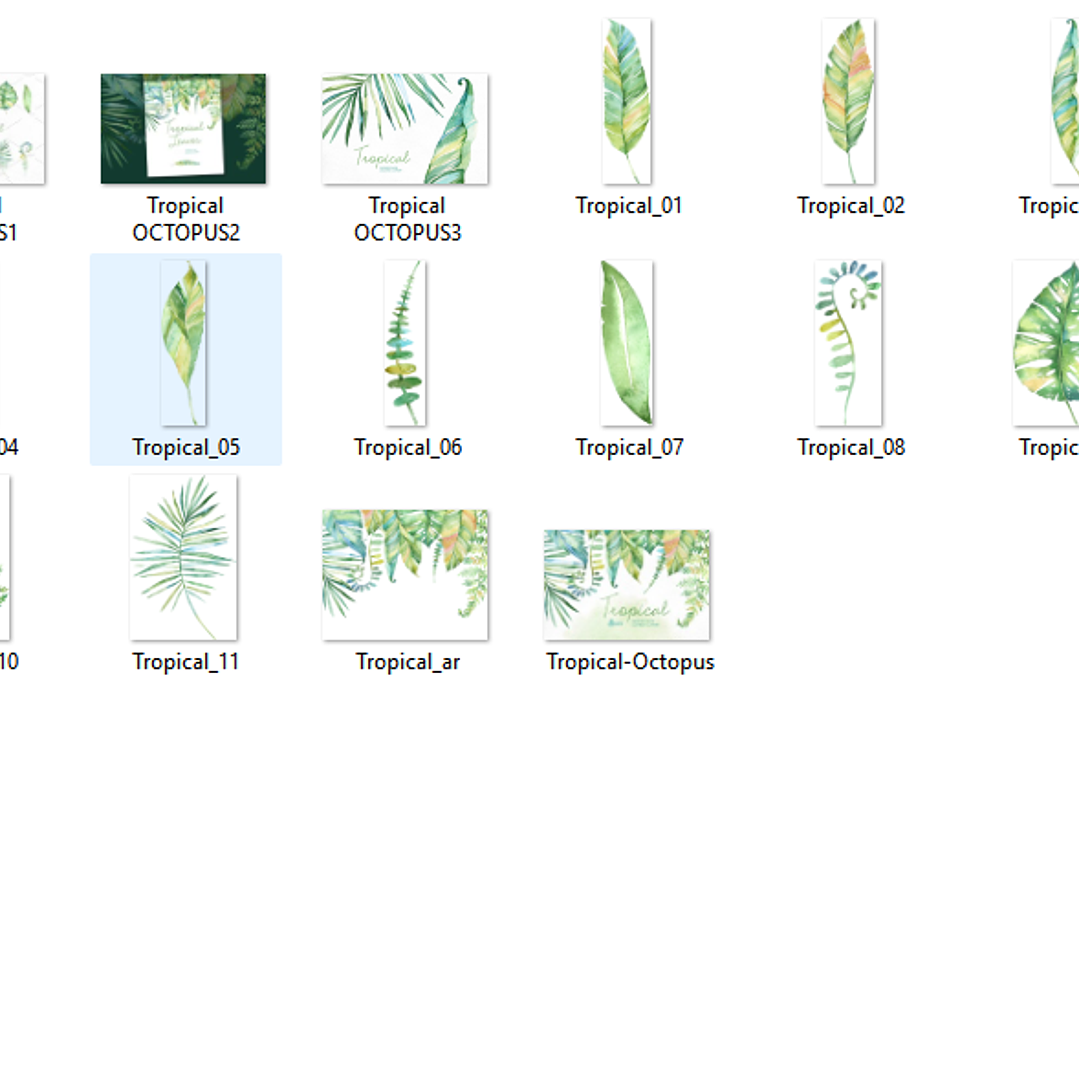Open the Tropical OCTOPUS3 preview image
Viewport: 1079px width, 1079px height.
click(x=405, y=128)
